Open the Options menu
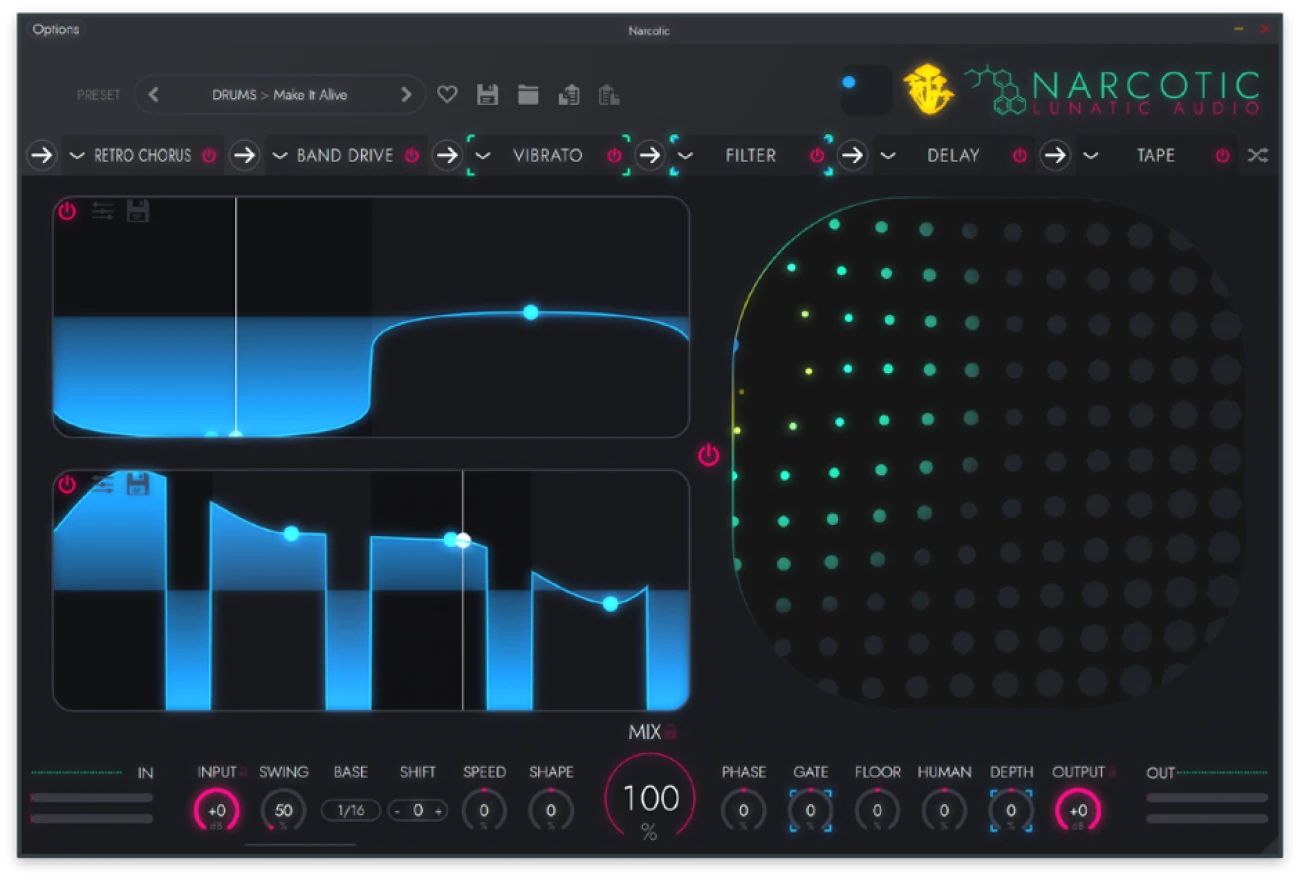The height and width of the screenshot is (880, 1300). point(56,29)
